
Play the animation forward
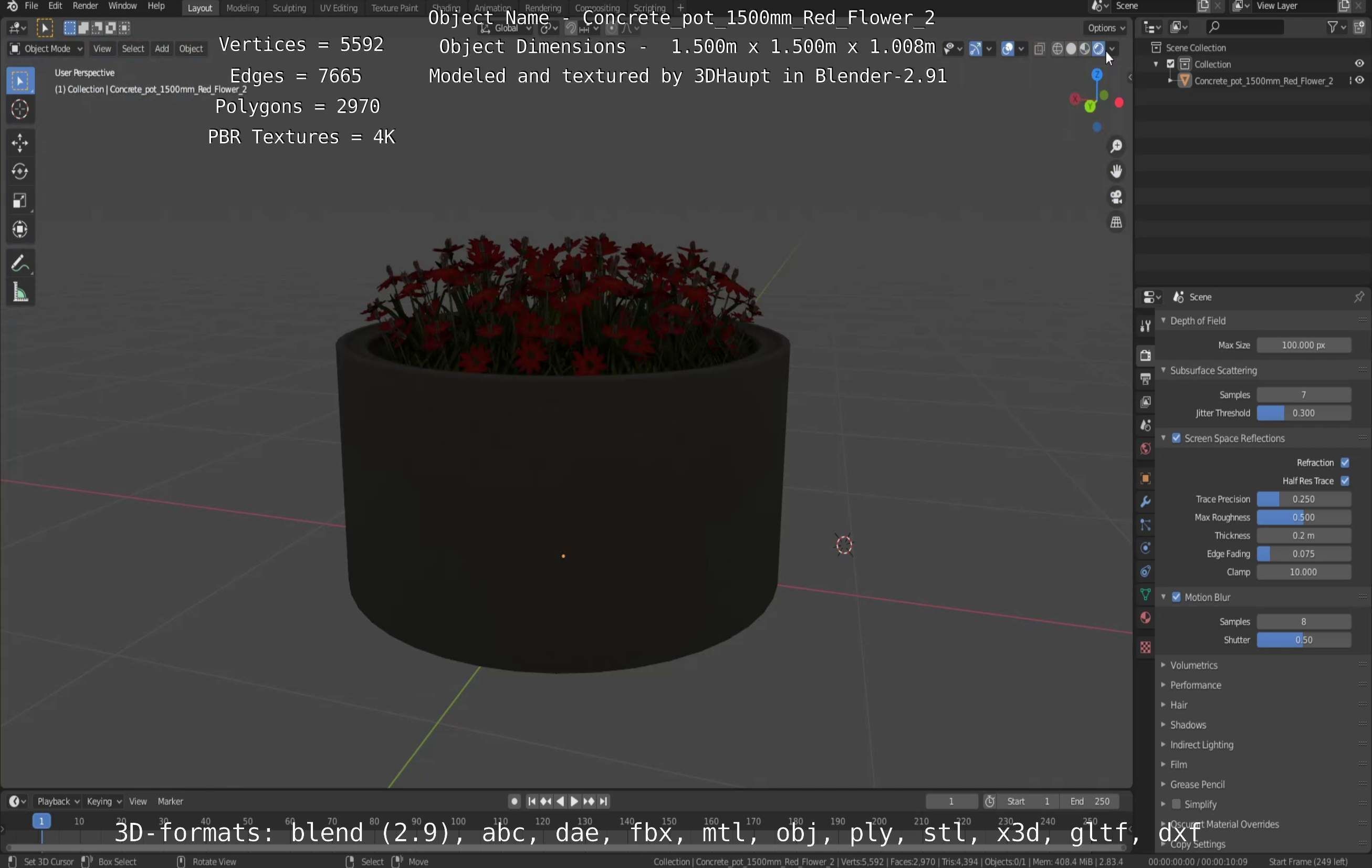pos(574,801)
